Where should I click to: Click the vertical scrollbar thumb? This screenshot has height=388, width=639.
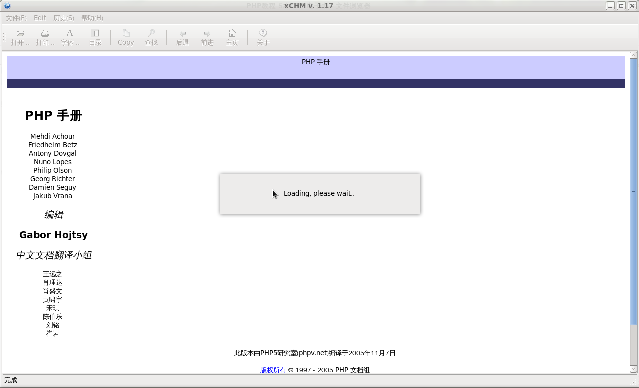633,192
